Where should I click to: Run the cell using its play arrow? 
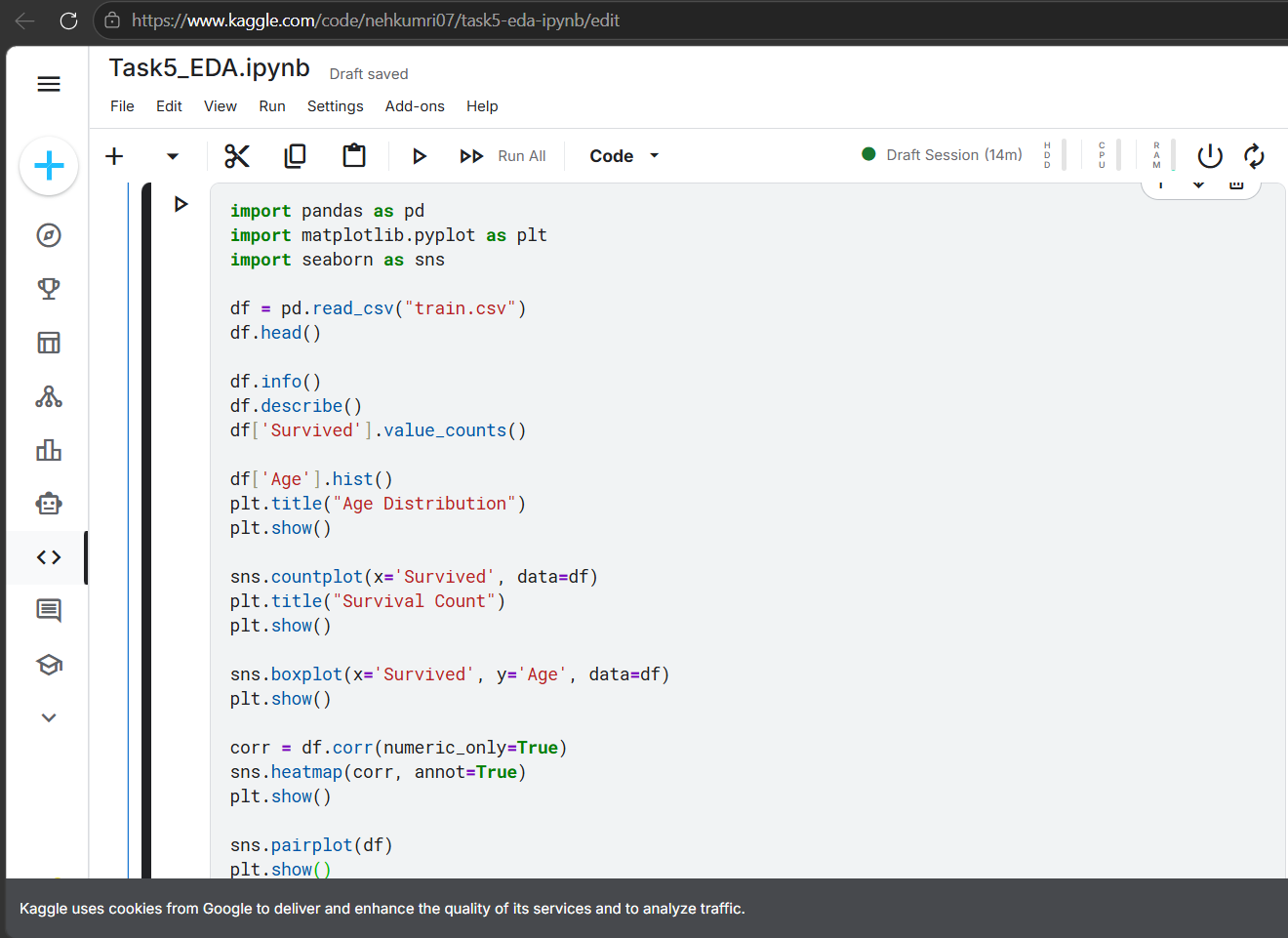(181, 204)
